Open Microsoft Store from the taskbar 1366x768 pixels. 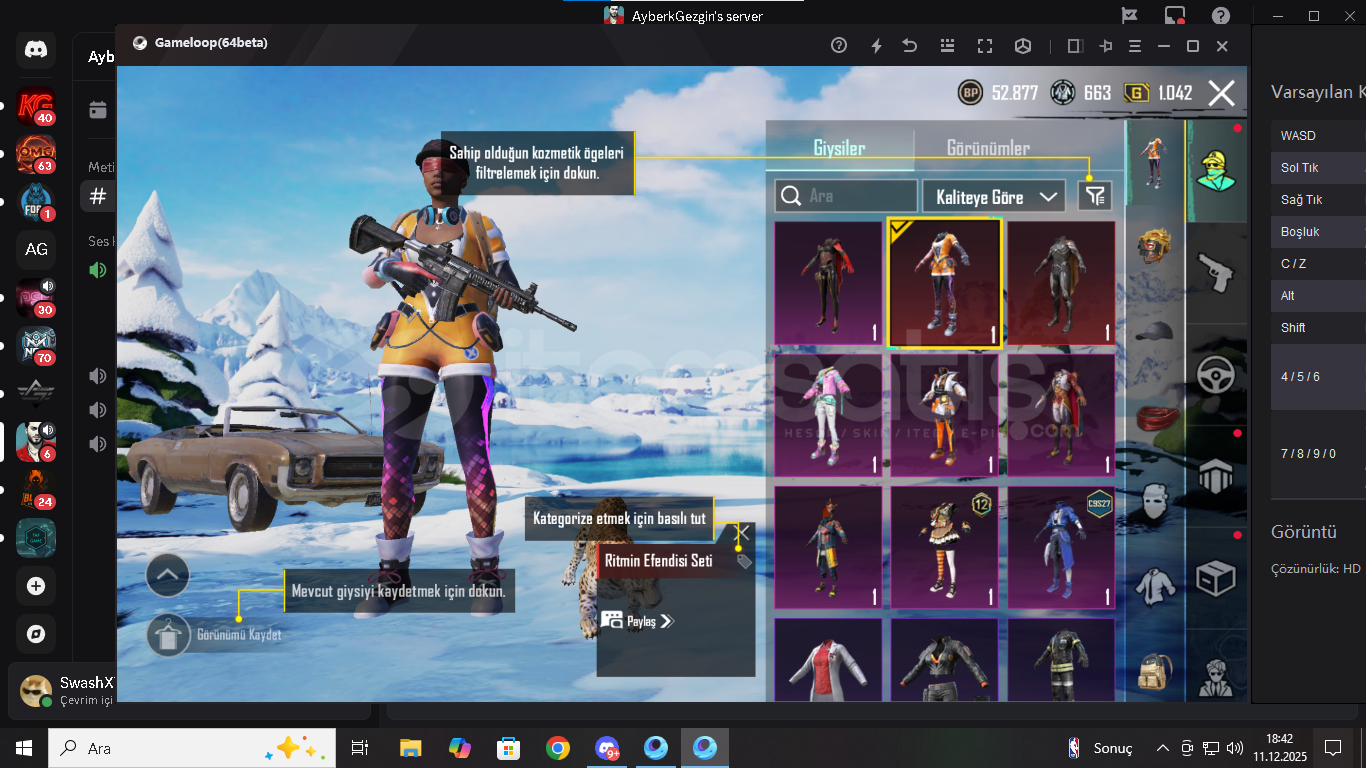pyautogui.click(x=509, y=748)
